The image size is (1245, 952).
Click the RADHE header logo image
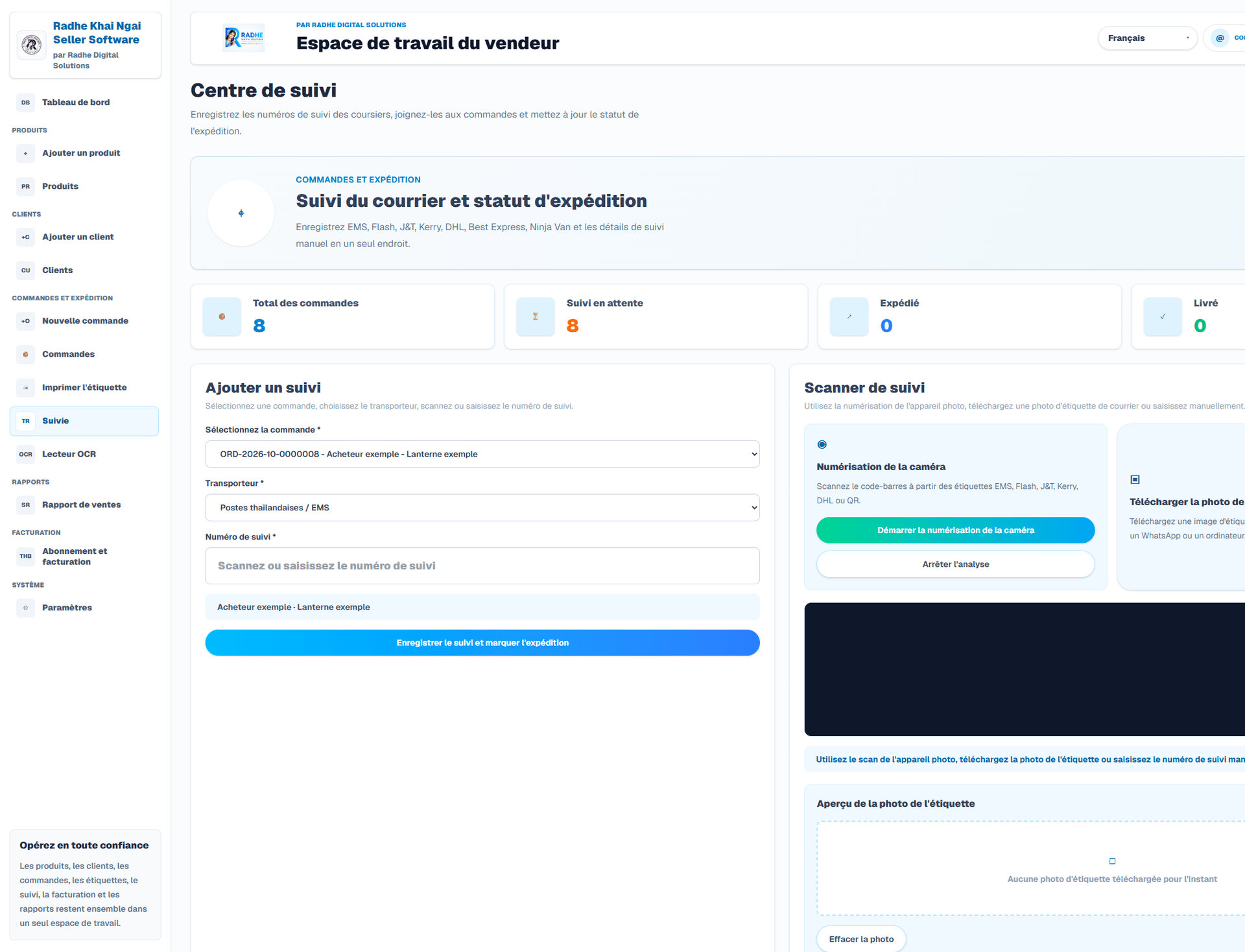[x=244, y=38]
